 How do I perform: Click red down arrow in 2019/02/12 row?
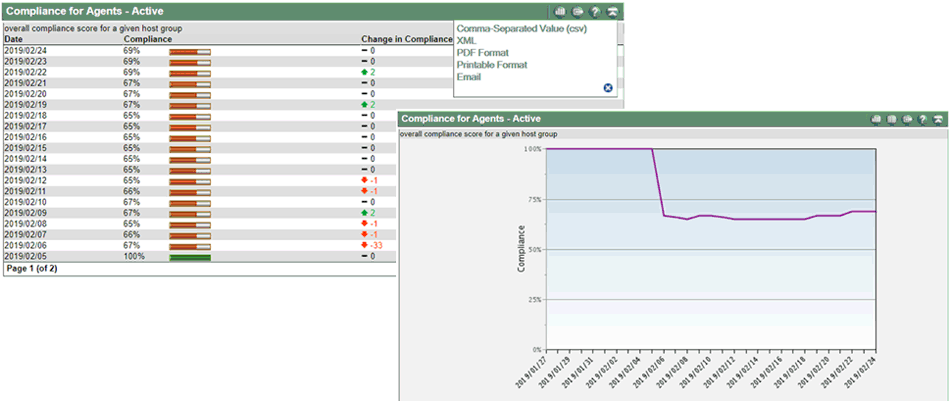364,181
